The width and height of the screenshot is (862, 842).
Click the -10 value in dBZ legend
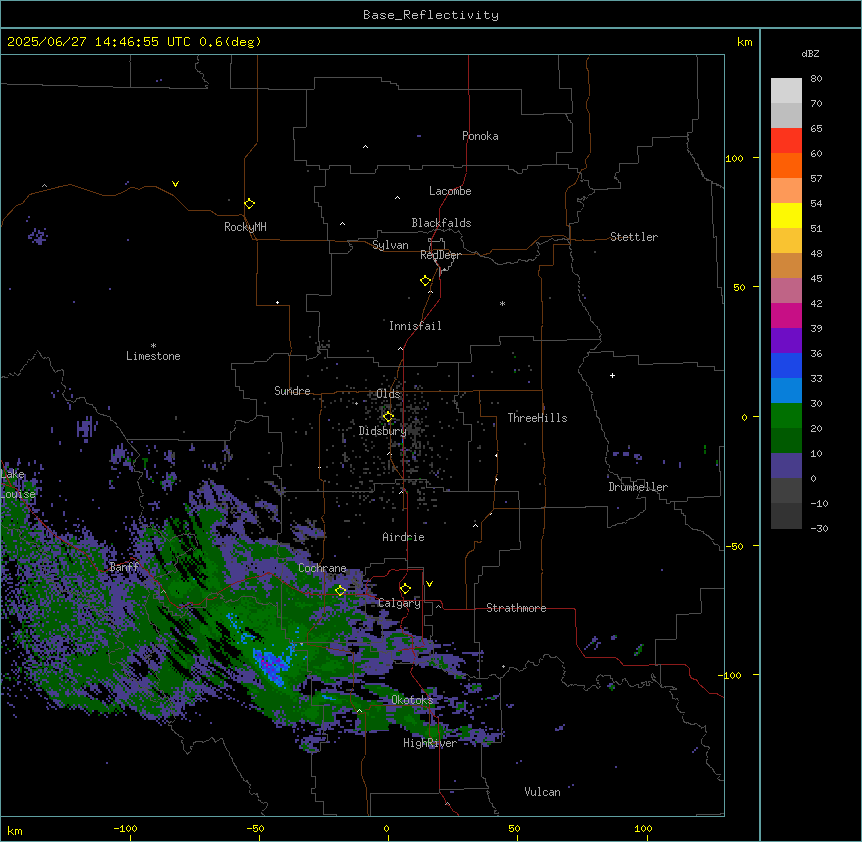click(819, 503)
